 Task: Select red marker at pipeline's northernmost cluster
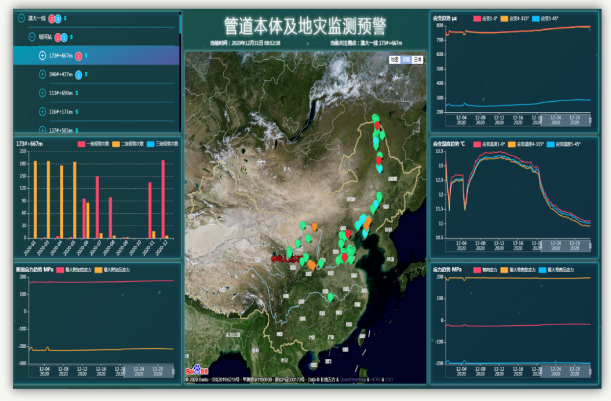pyautogui.click(x=377, y=125)
